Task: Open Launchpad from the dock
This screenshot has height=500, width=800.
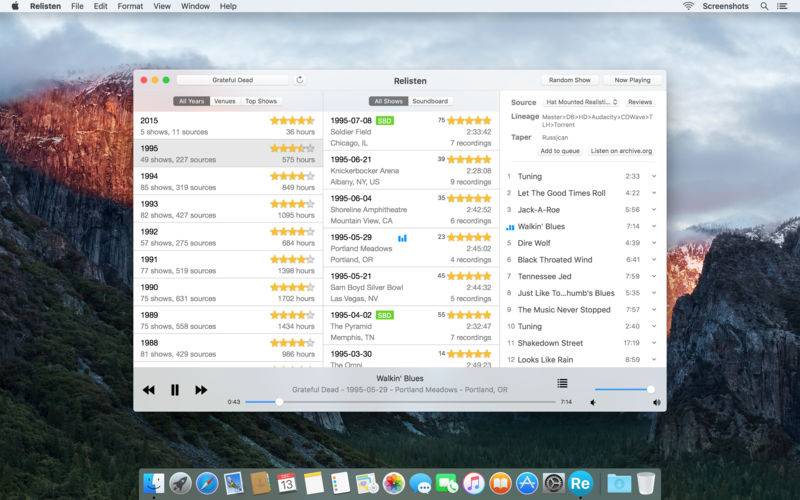Action: coord(180,483)
